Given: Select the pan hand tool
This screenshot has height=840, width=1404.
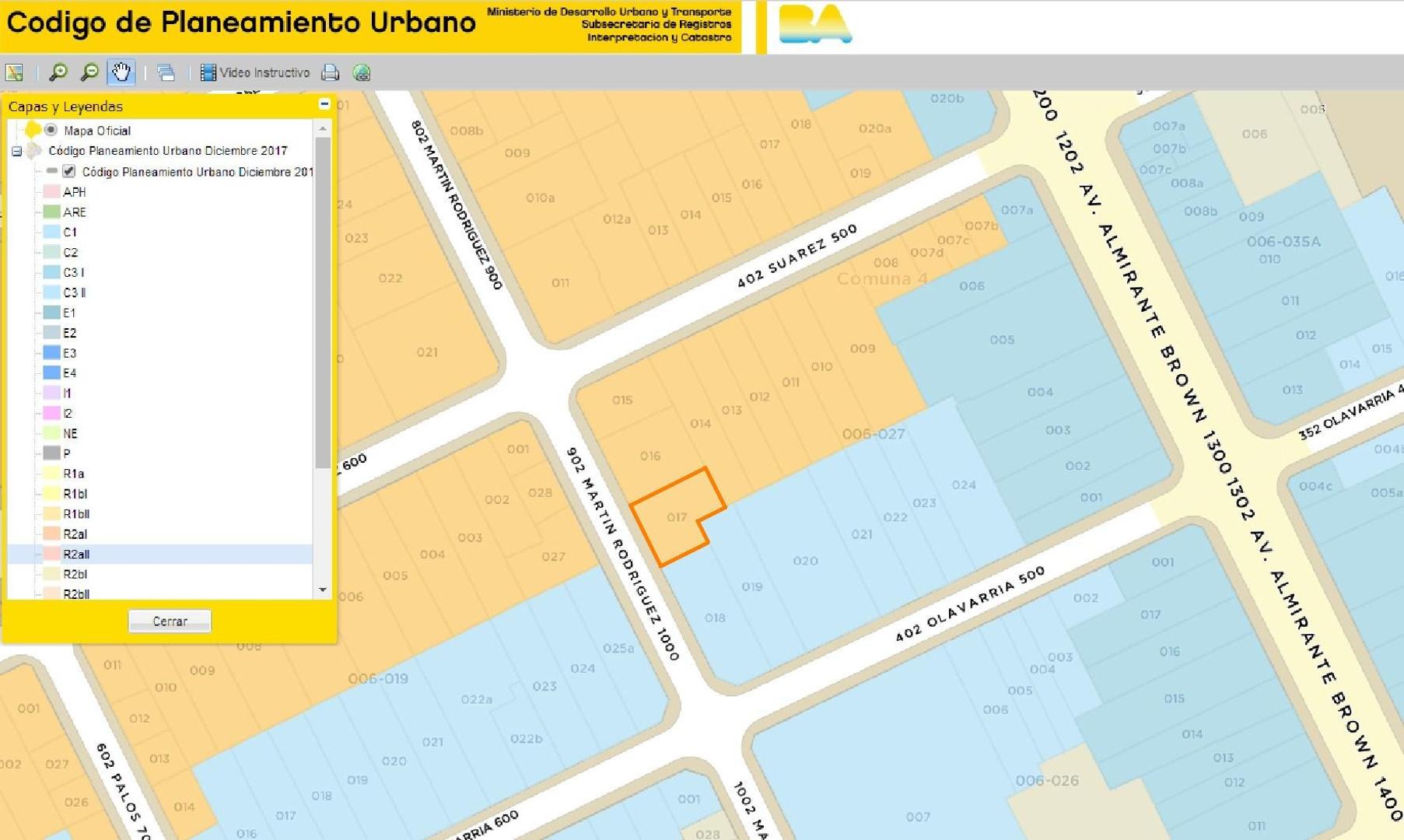Looking at the screenshot, I should [x=121, y=72].
